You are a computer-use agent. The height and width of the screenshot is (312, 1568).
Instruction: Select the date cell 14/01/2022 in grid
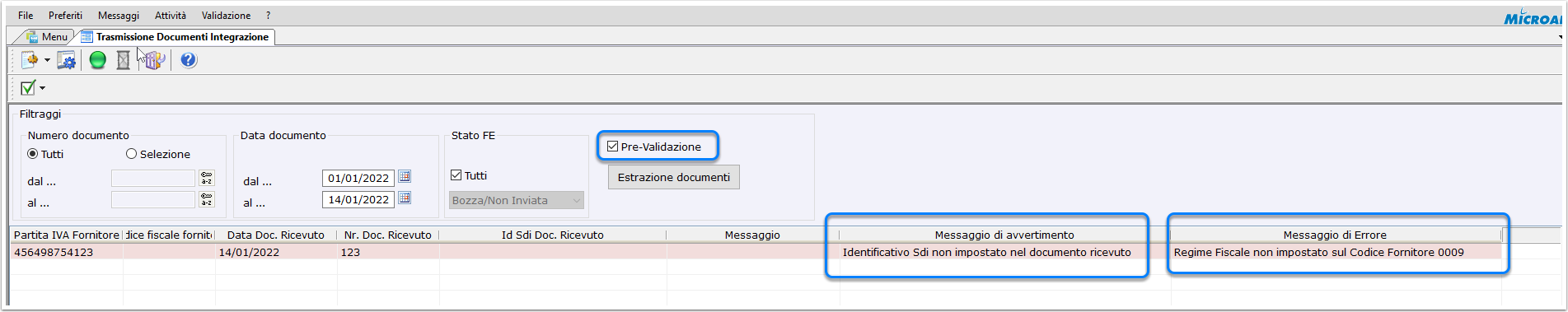pyautogui.click(x=276, y=252)
